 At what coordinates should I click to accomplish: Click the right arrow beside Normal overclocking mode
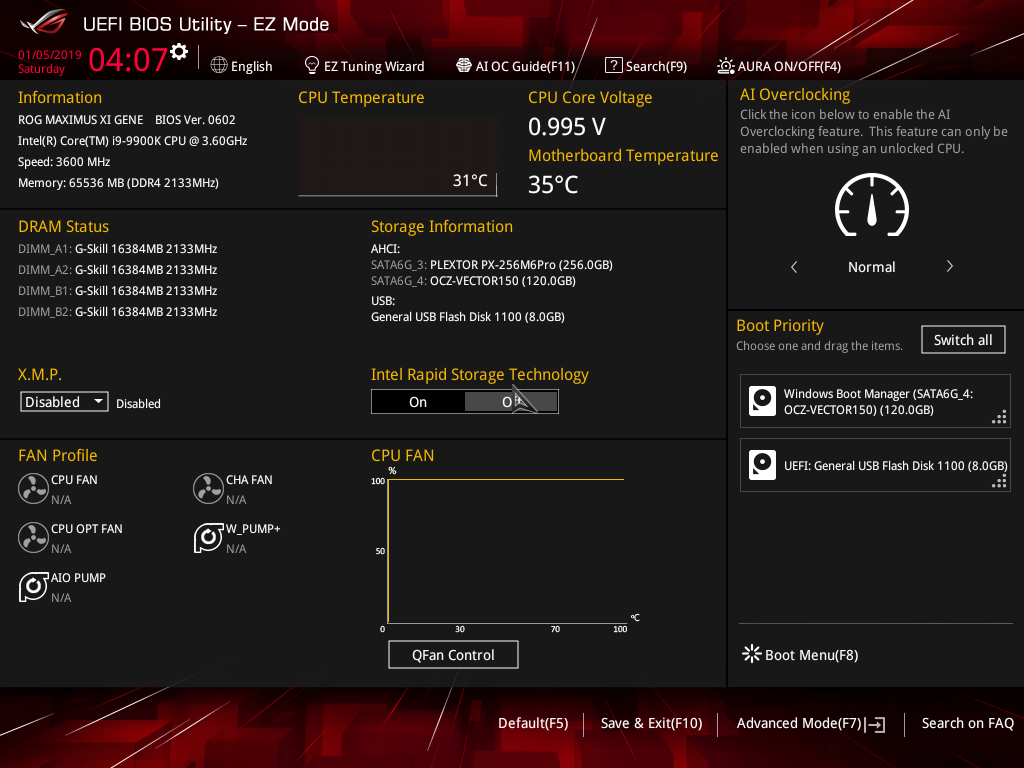point(949,267)
